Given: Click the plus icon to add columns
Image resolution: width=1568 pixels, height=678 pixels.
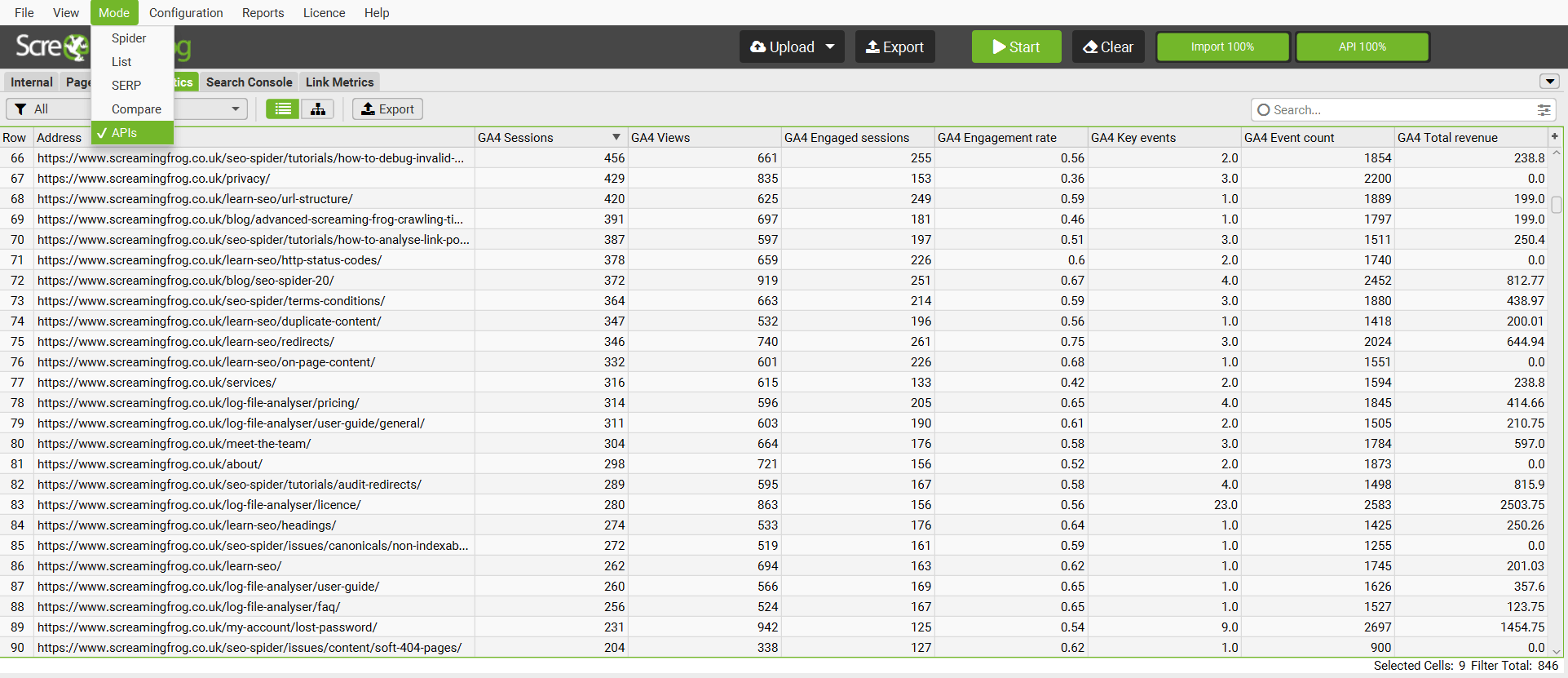Looking at the screenshot, I should pos(1555,137).
